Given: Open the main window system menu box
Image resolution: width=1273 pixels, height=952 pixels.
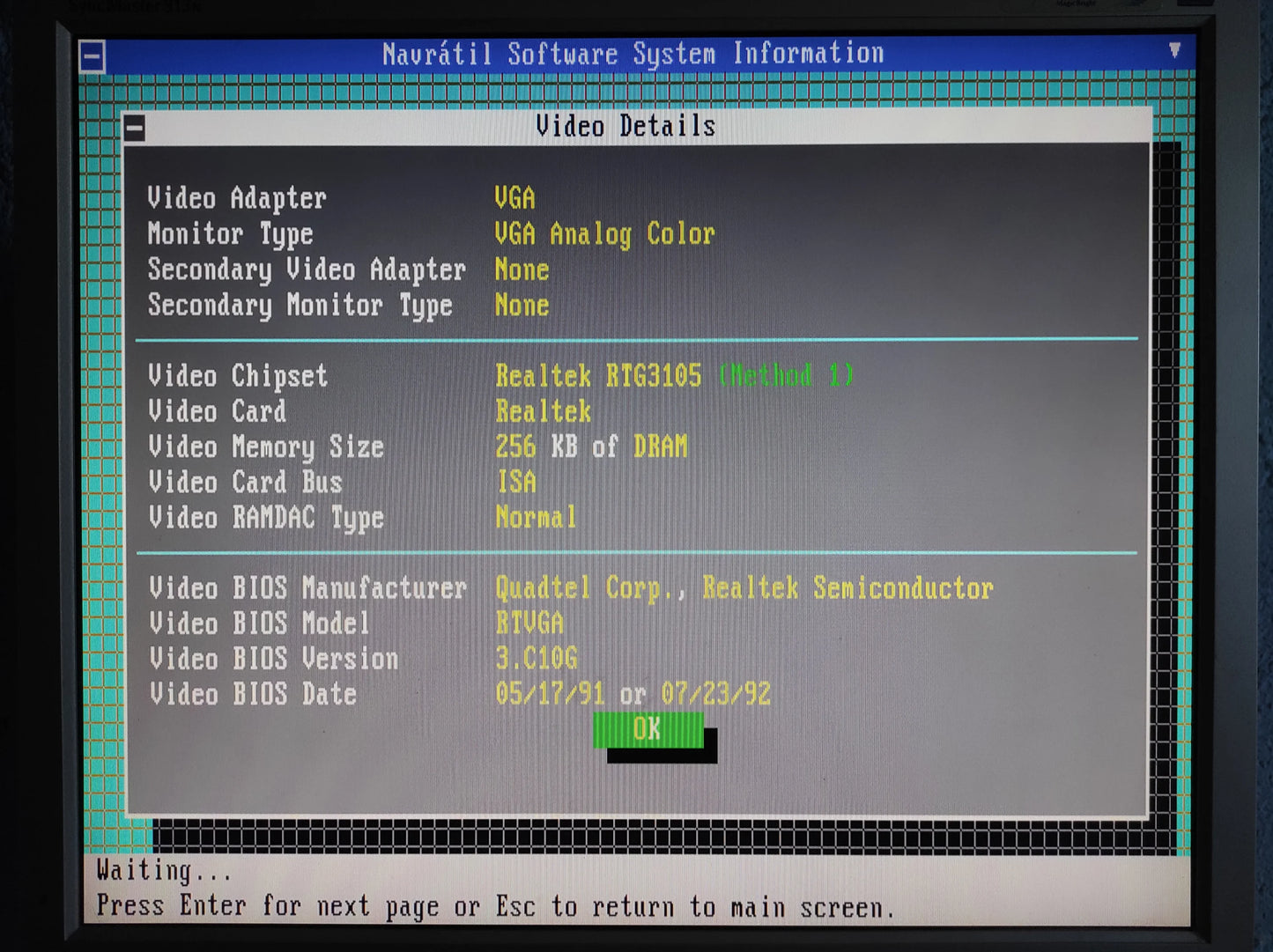Looking at the screenshot, I should tap(93, 57).
